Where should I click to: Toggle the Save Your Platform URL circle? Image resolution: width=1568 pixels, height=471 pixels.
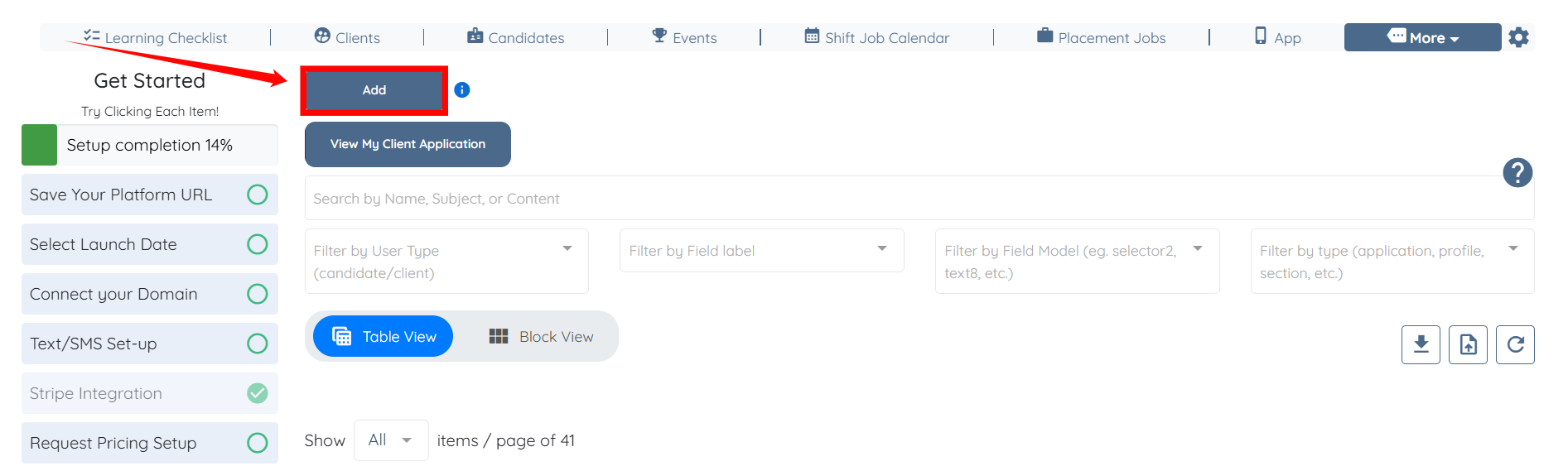tap(258, 195)
